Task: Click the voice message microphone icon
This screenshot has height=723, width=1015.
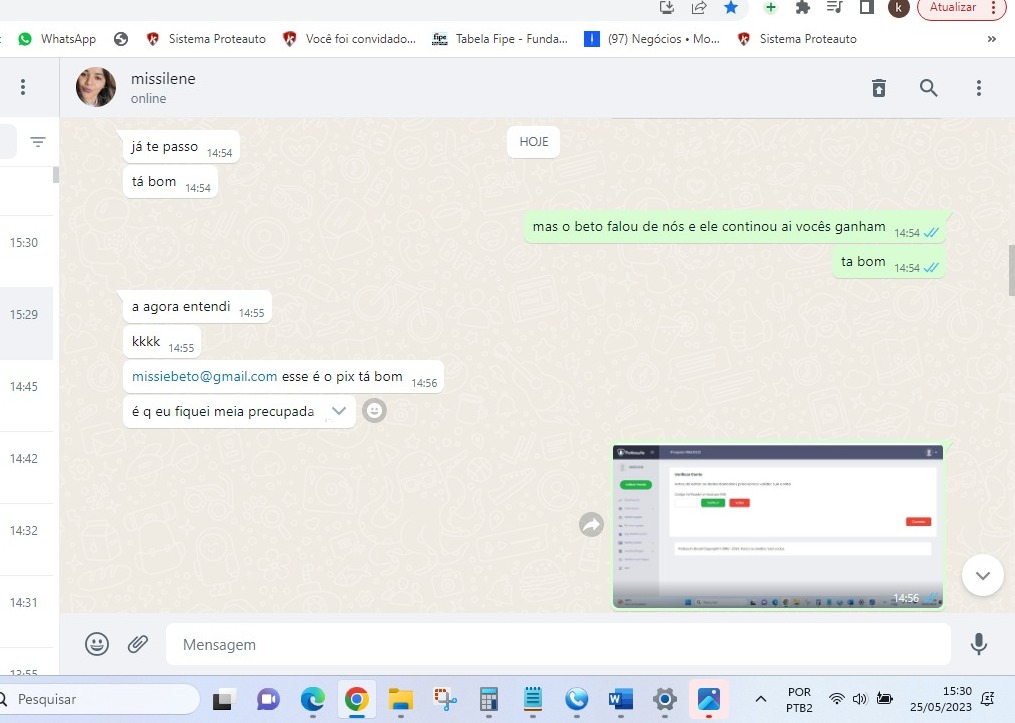Action: click(979, 645)
